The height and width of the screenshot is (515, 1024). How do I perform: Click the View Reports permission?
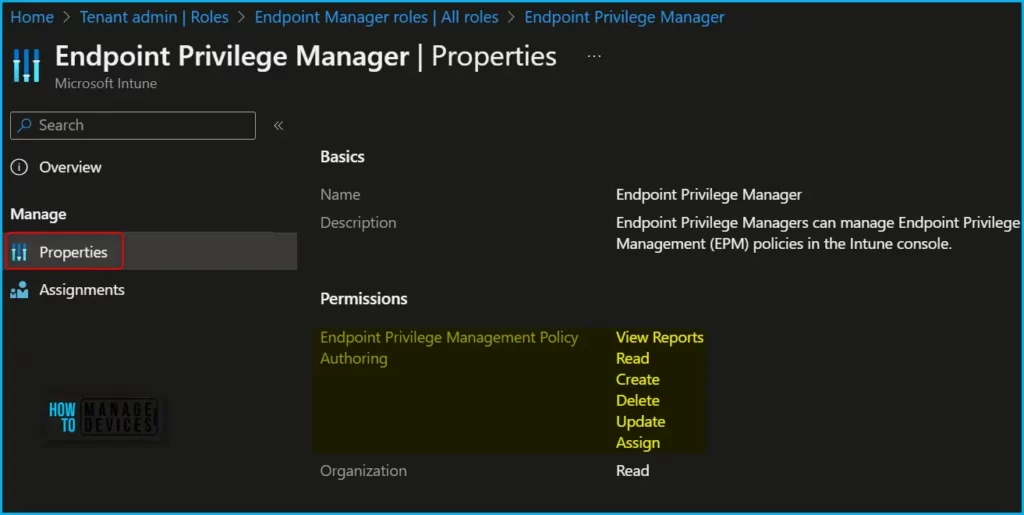click(660, 337)
